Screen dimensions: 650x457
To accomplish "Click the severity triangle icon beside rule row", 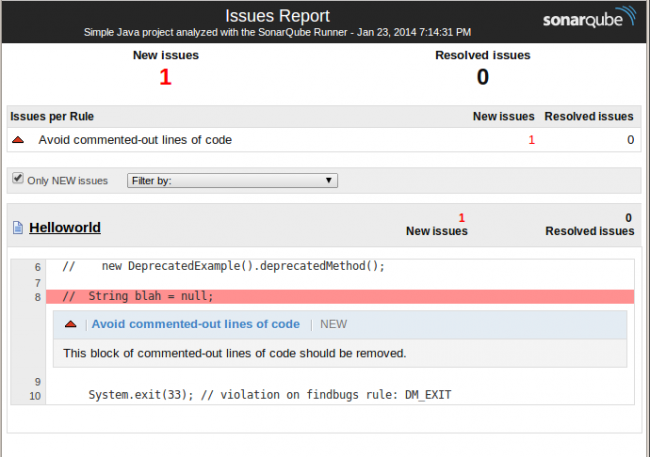I will 19,140.
